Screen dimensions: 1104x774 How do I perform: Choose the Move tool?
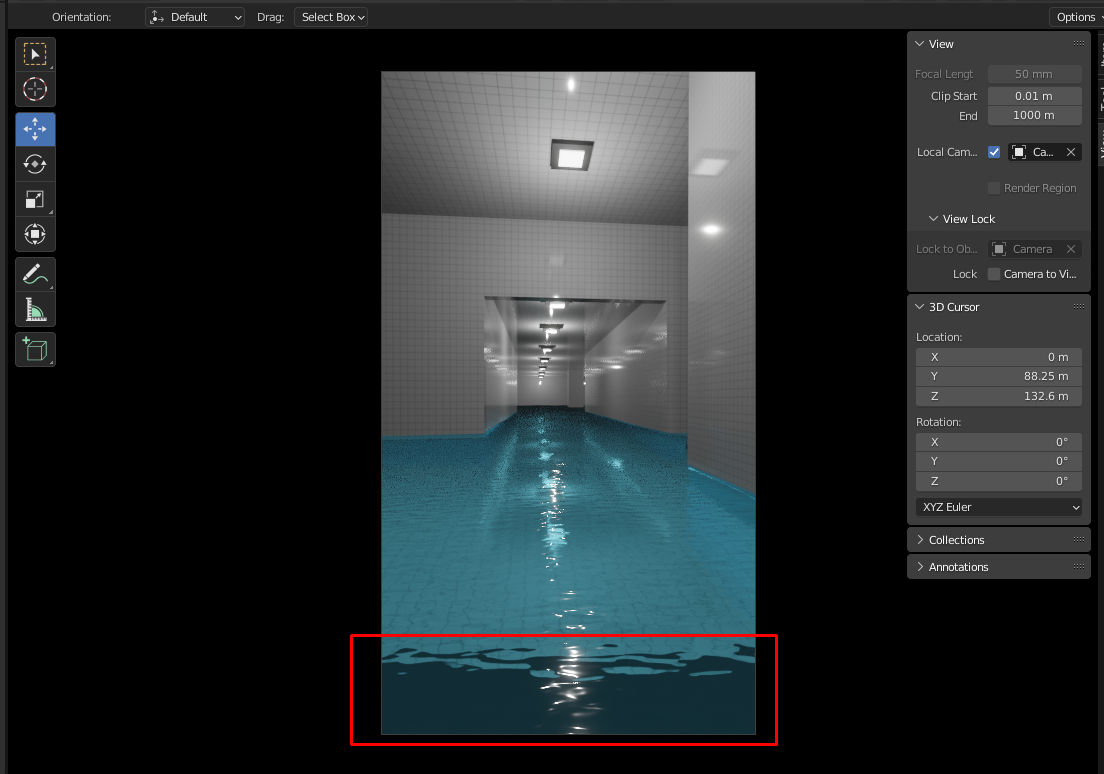(35, 129)
